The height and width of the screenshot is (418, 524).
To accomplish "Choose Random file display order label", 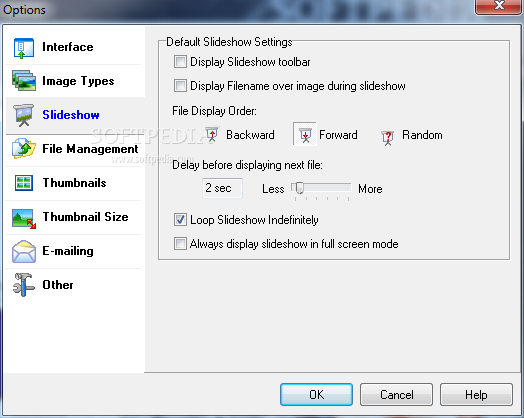I will coord(422,135).
